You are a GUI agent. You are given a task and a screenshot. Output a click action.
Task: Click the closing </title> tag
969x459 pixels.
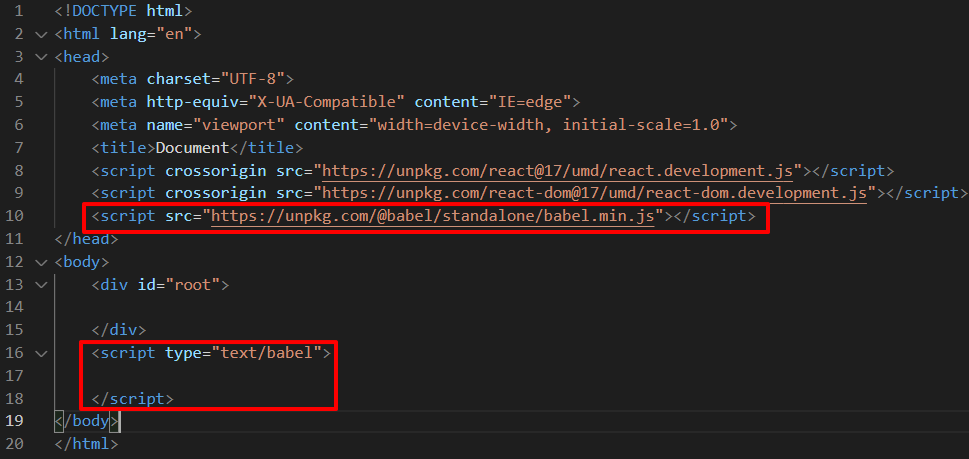(x=266, y=148)
